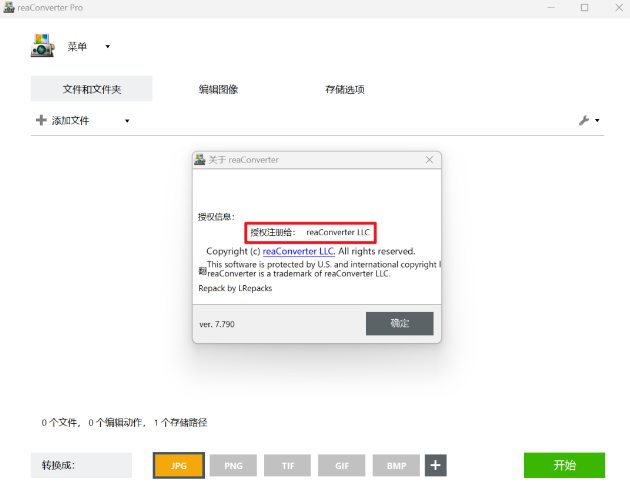Expand the 添加文件 dropdown arrow

tap(127, 121)
